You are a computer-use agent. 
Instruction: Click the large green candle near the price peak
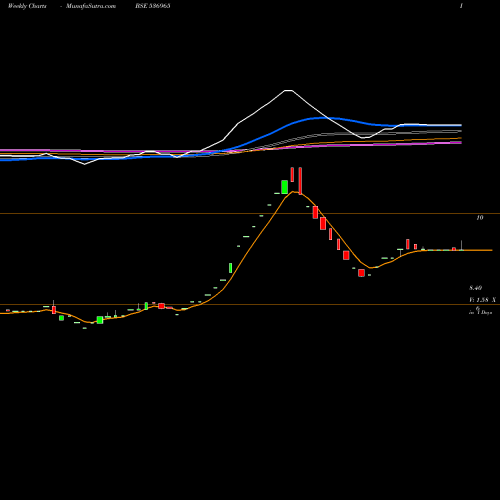[285, 187]
